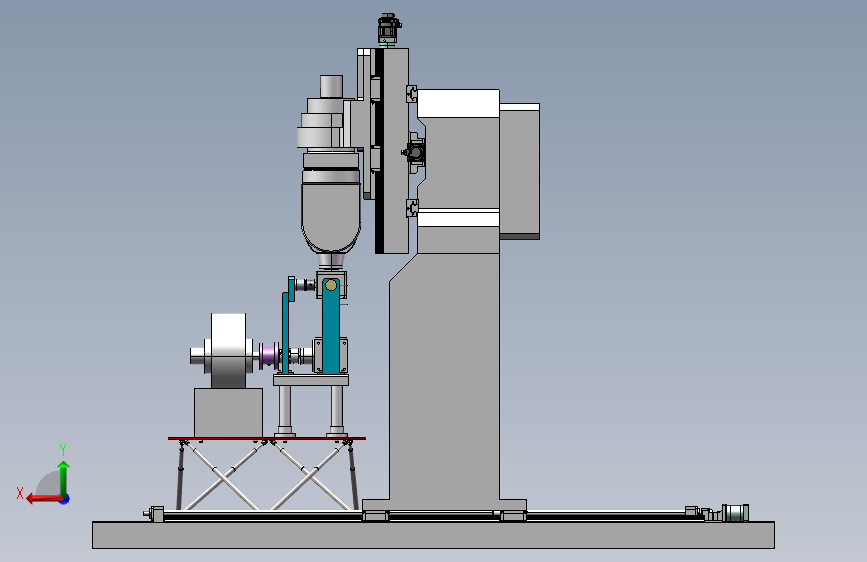Screen dimensions: 867x562
Task: Select the left end bearing block of the rail
Action: [156, 513]
